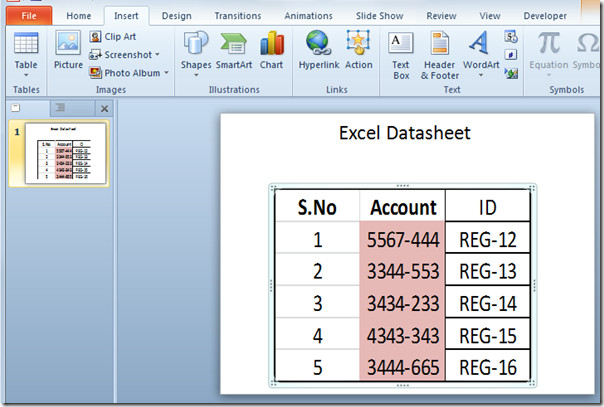Click the Account header cell
The width and height of the screenshot is (604, 407).
(403, 207)
